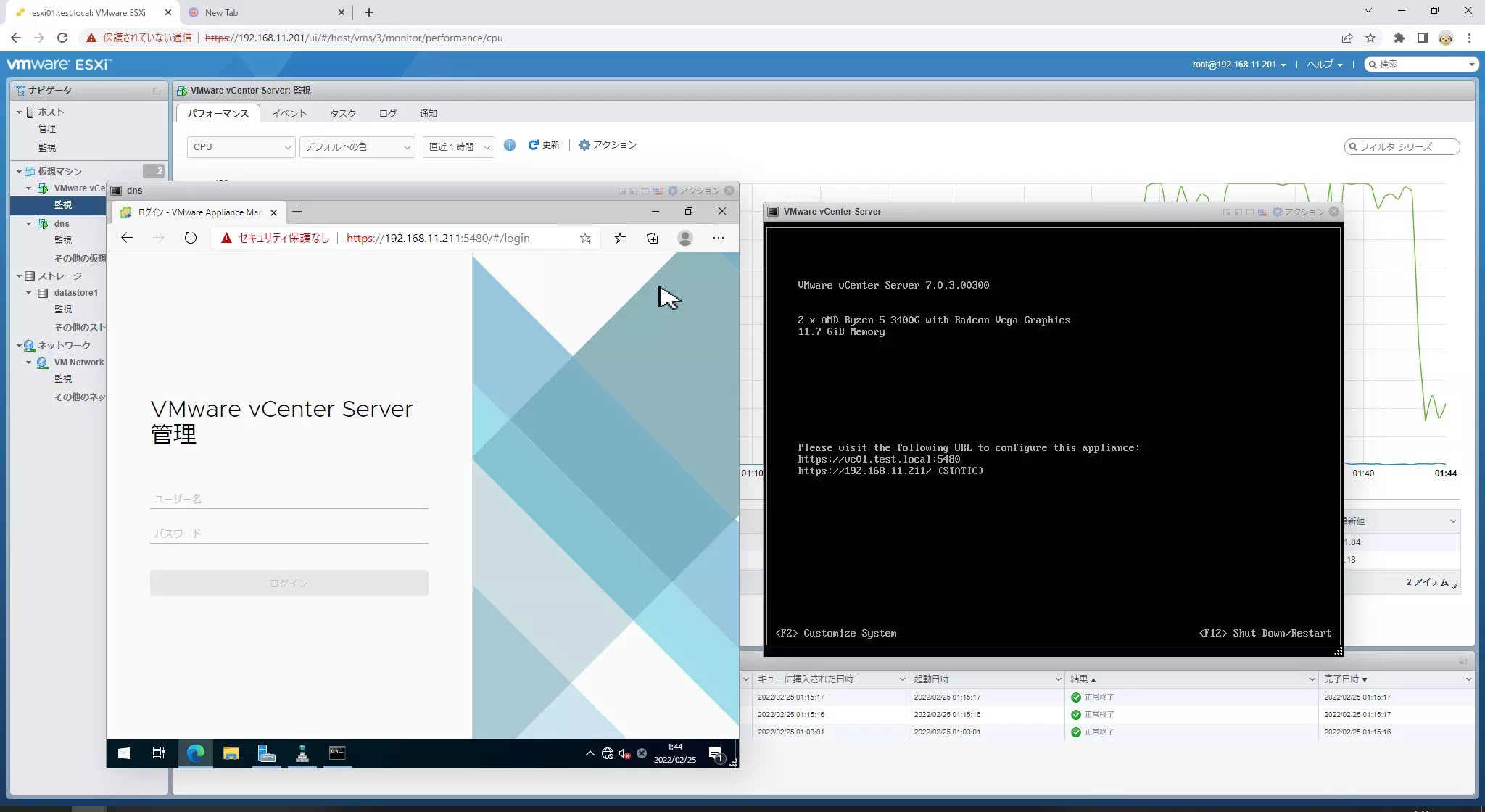Collapse the ストレージ tree node
Screen dimensions: 1485x812
tap(20, 276)
